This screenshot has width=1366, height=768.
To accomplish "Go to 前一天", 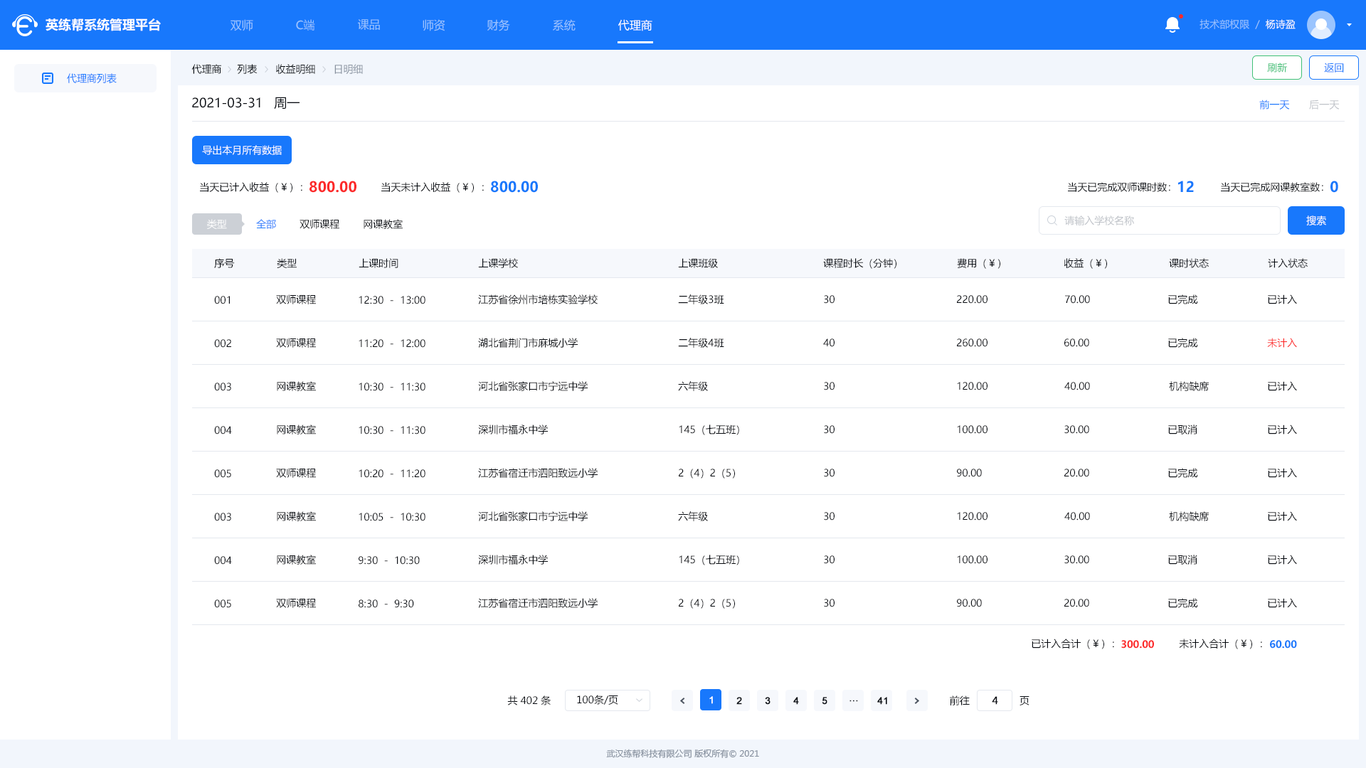I will click(x=1274, y=105).
